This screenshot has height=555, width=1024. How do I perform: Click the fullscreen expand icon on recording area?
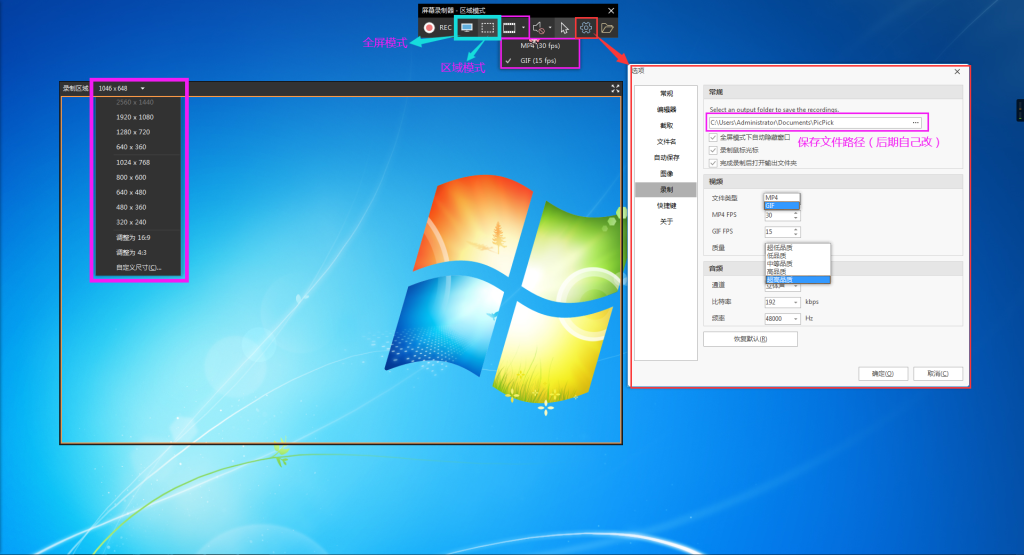[615, 88]
